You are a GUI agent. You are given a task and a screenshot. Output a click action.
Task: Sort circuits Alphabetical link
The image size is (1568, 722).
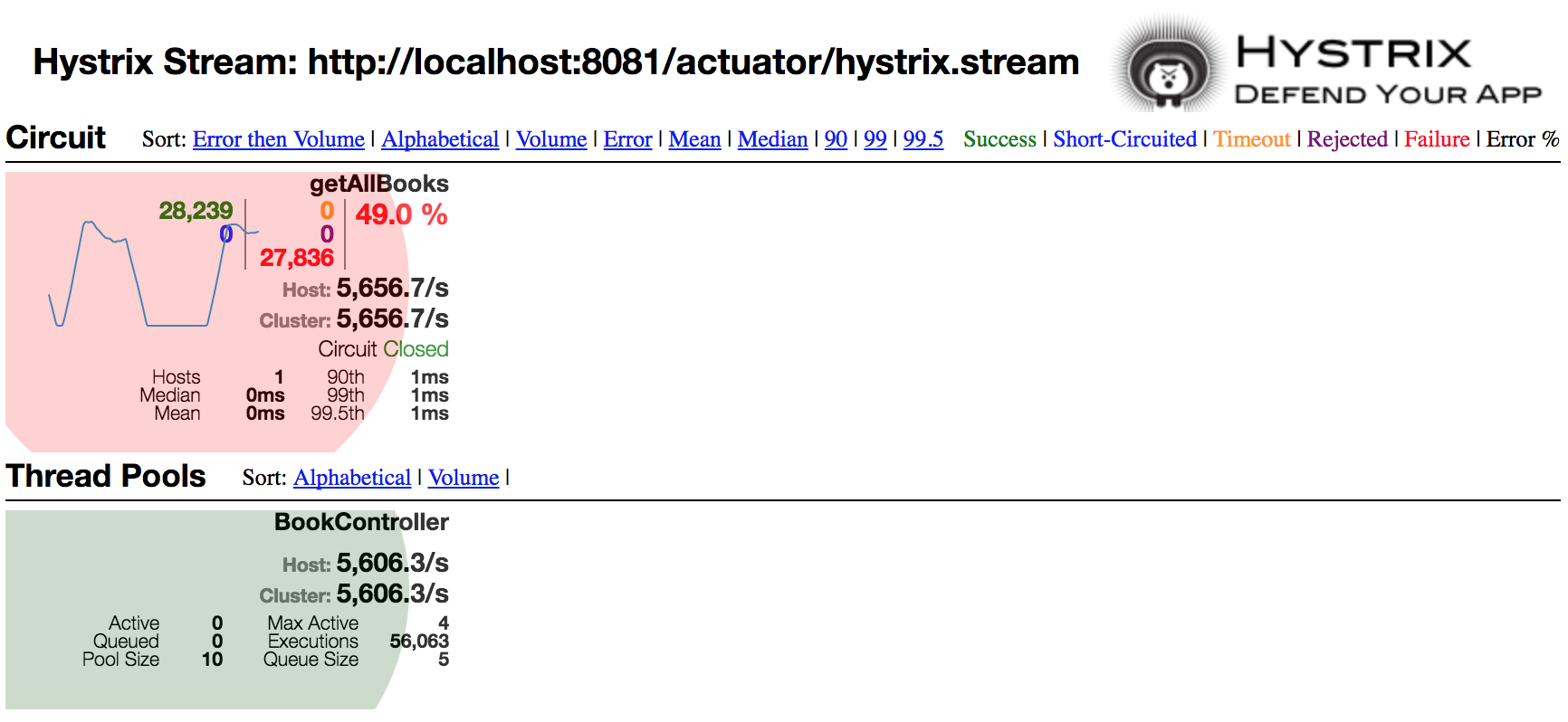click(x=440, y=139)
